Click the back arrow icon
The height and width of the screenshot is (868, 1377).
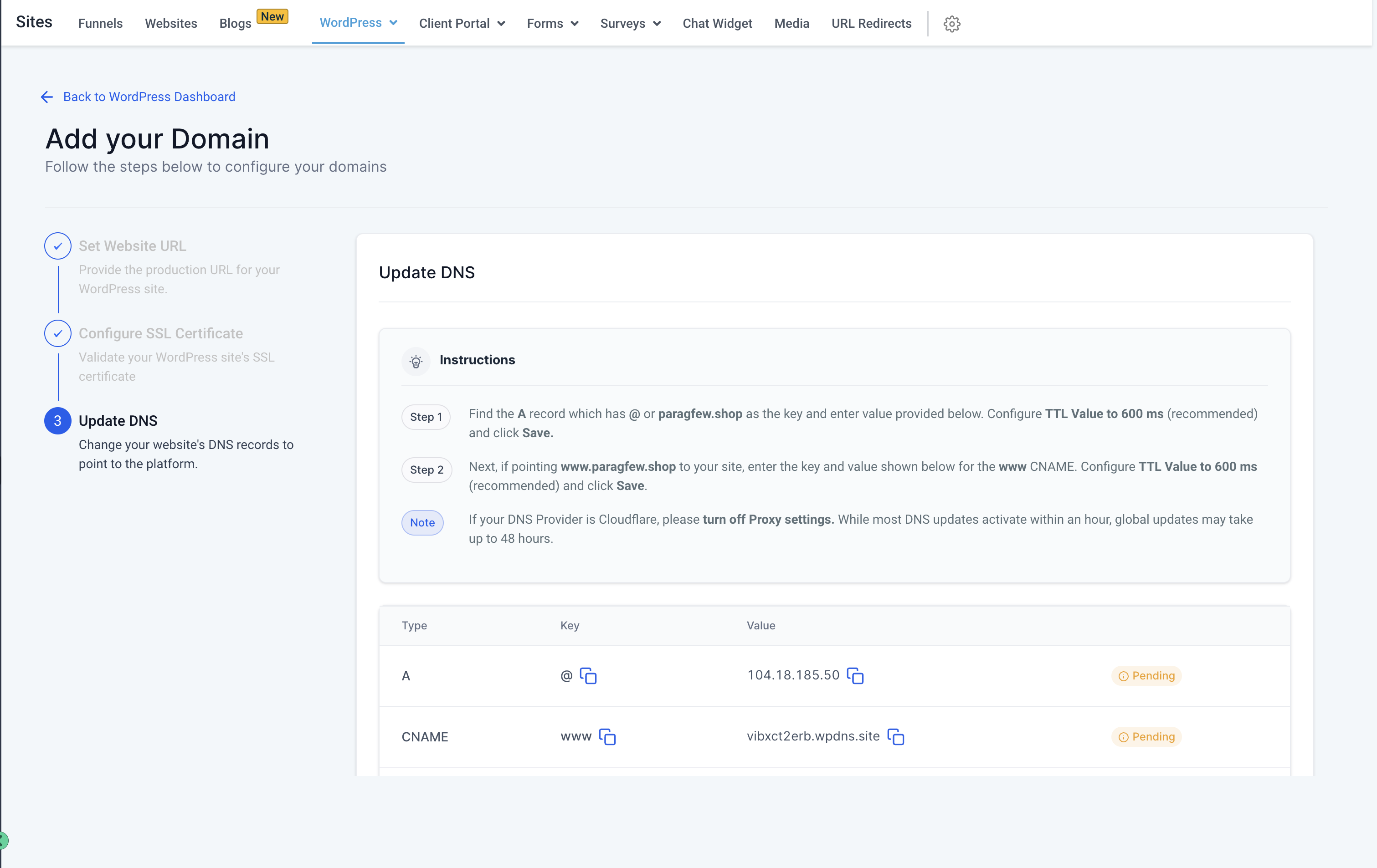point(47,97)
